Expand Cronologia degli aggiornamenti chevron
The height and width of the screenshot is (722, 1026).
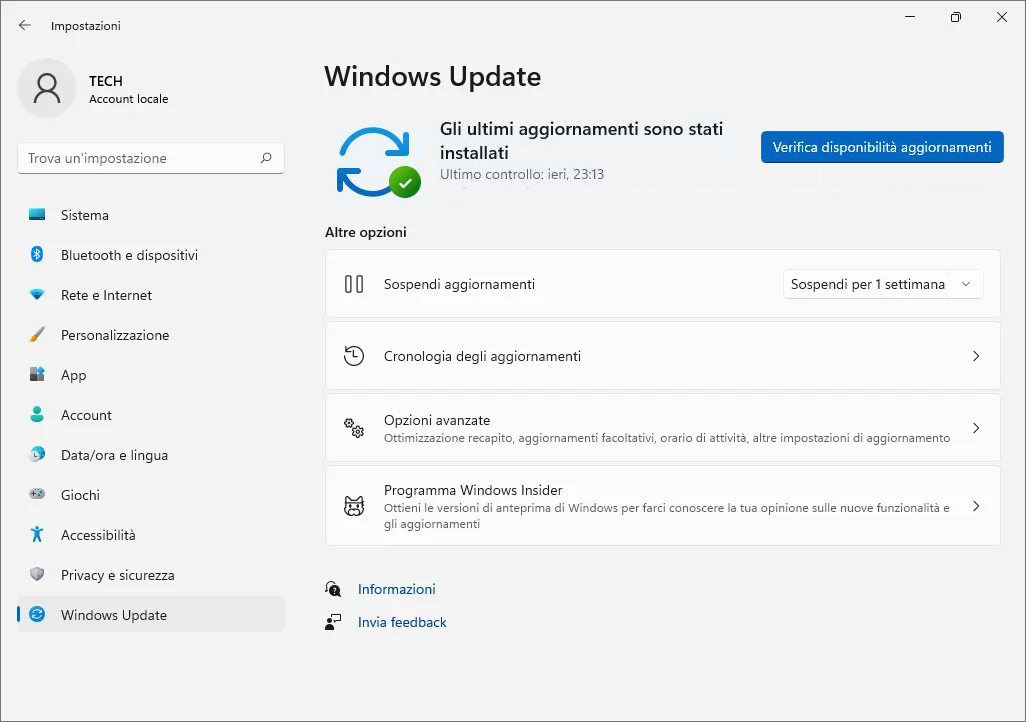976,356
